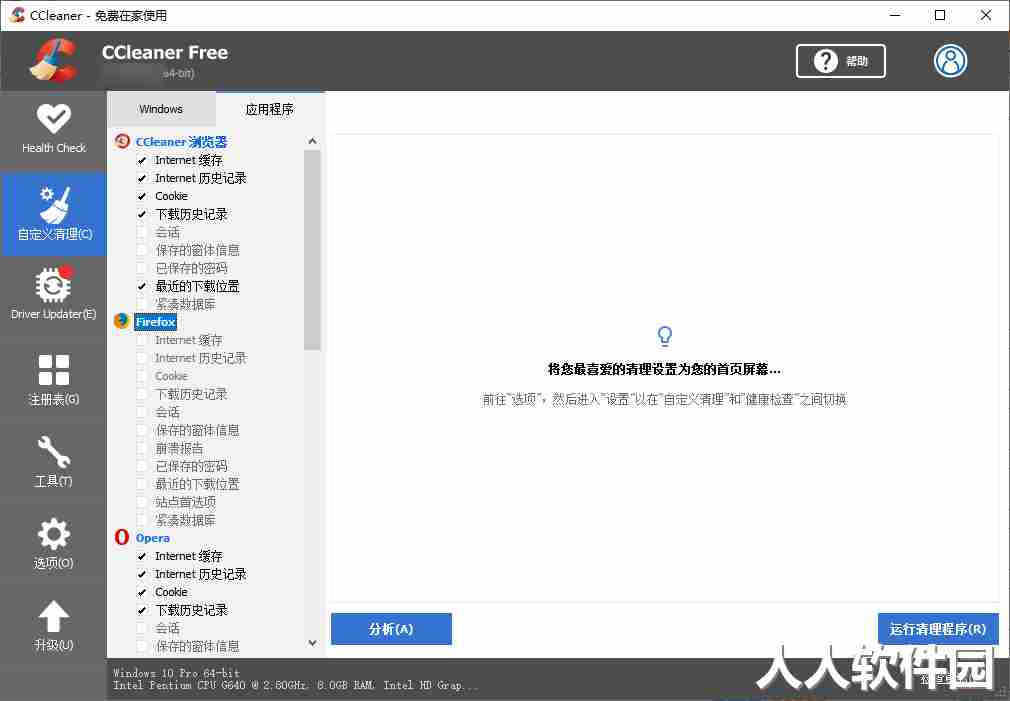Click the Opera browser icon
This screenshot has width=1010, height=701.
[122, 537]
